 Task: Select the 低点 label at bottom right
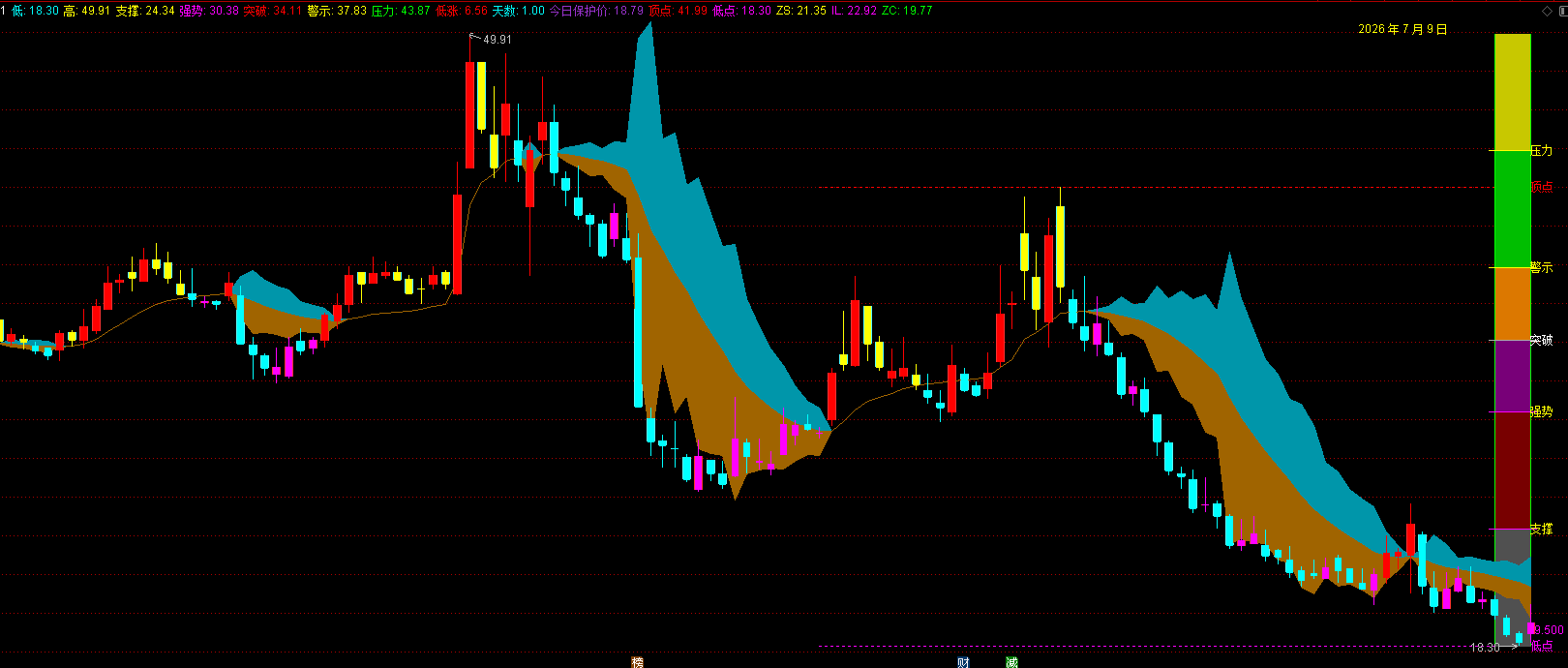[1542, 646]
